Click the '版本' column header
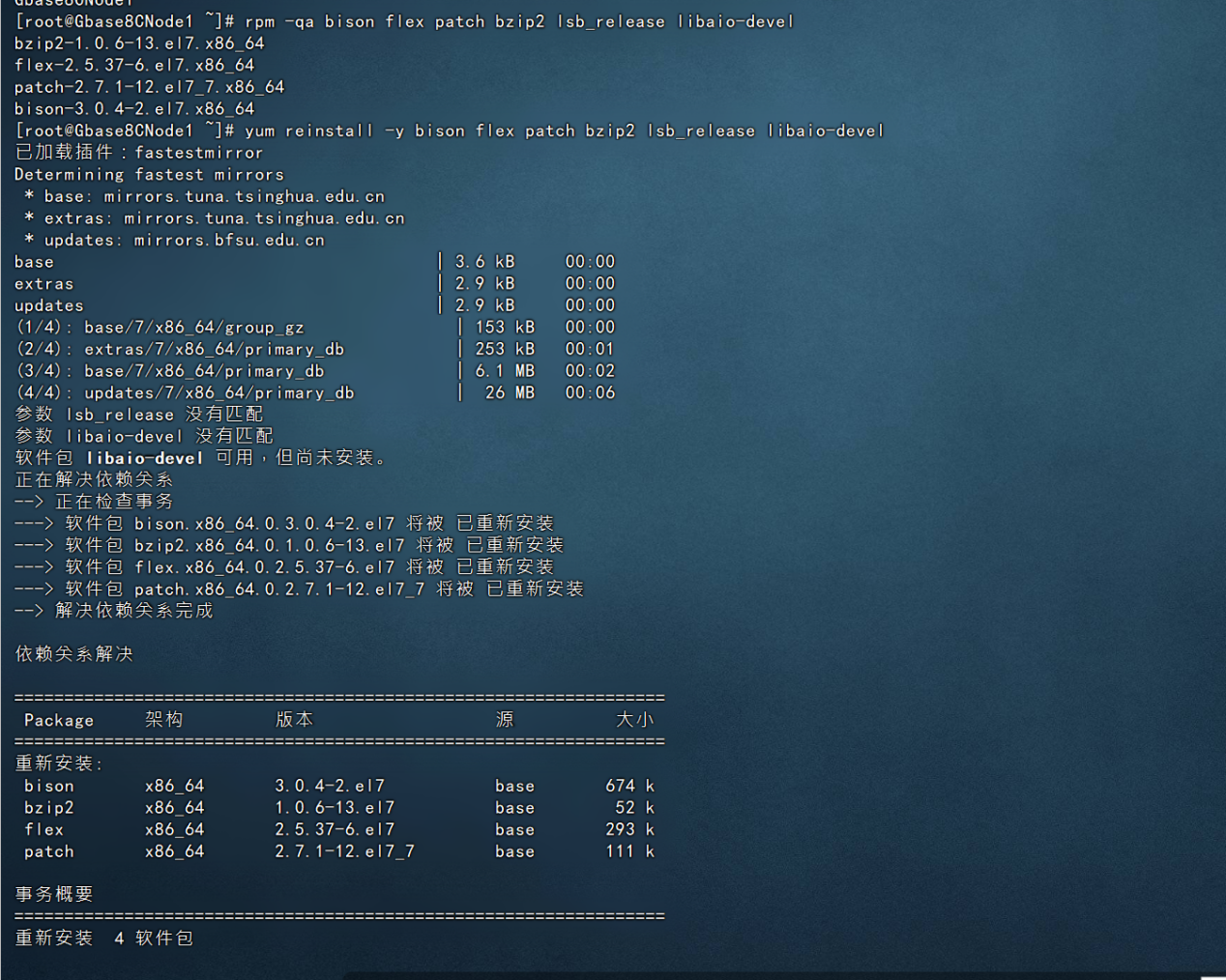1226x980 pixels. click(x=295, y=719)
